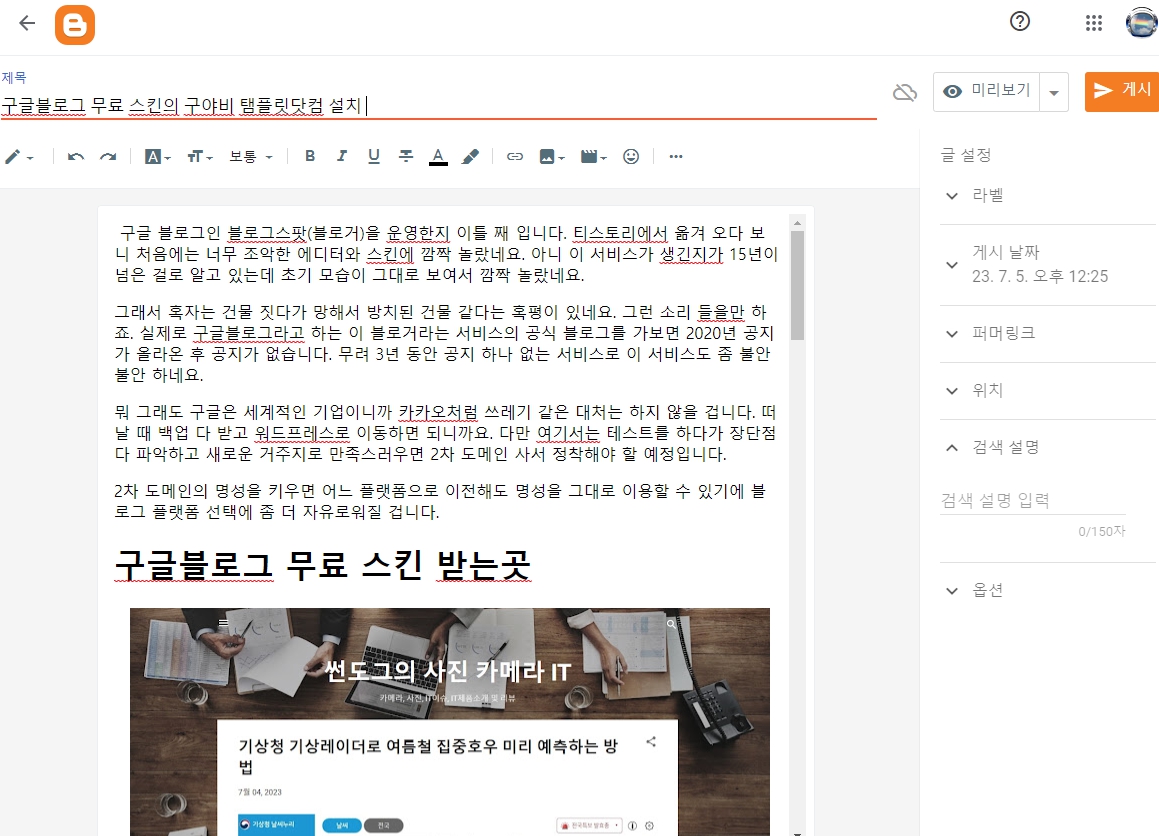The image size is (1159, 836).
Task: Click the paragraph starting '2차 도메인의 명성을'
Action: tap(441, 501)
